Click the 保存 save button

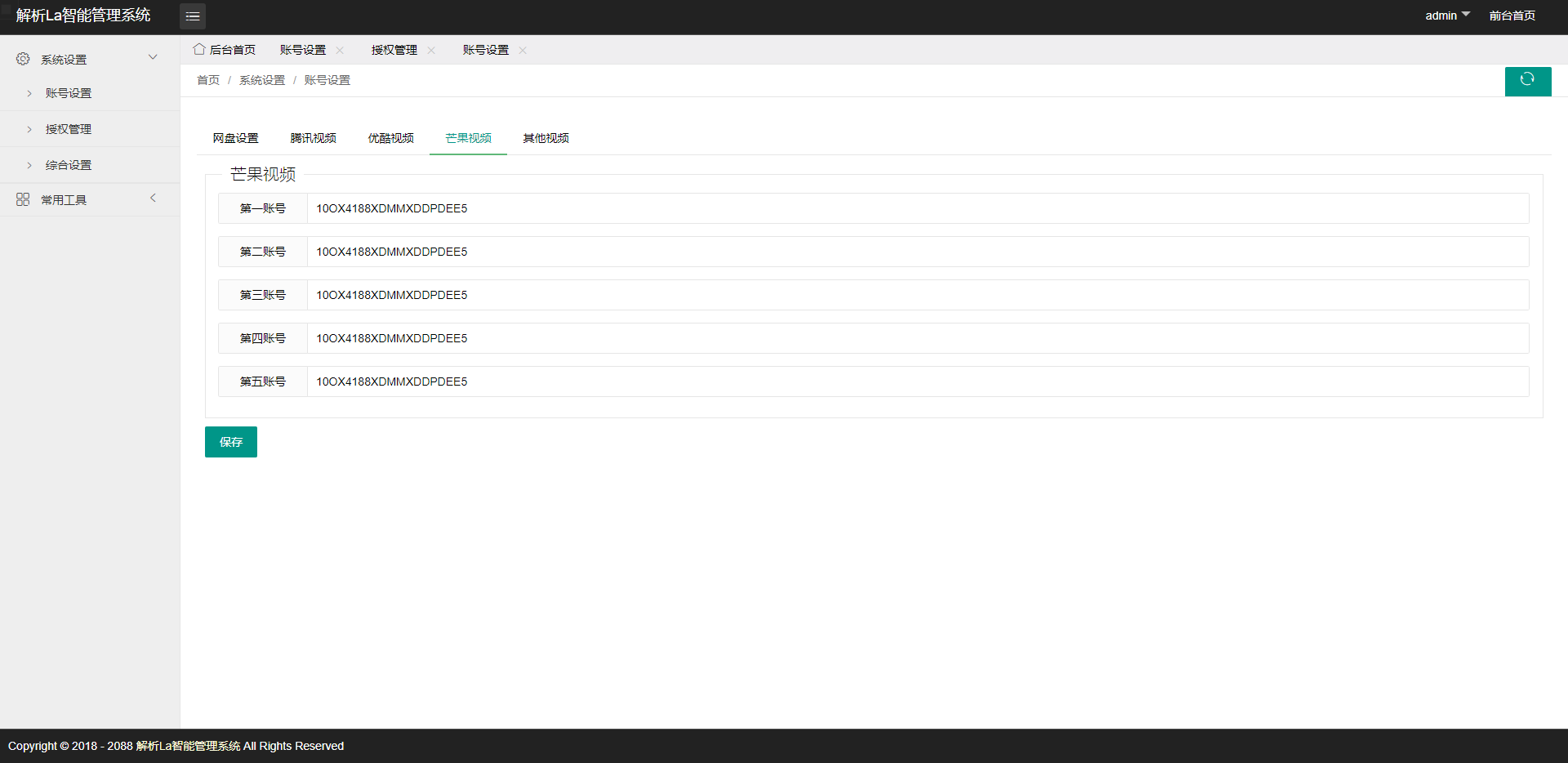(230, 442)
